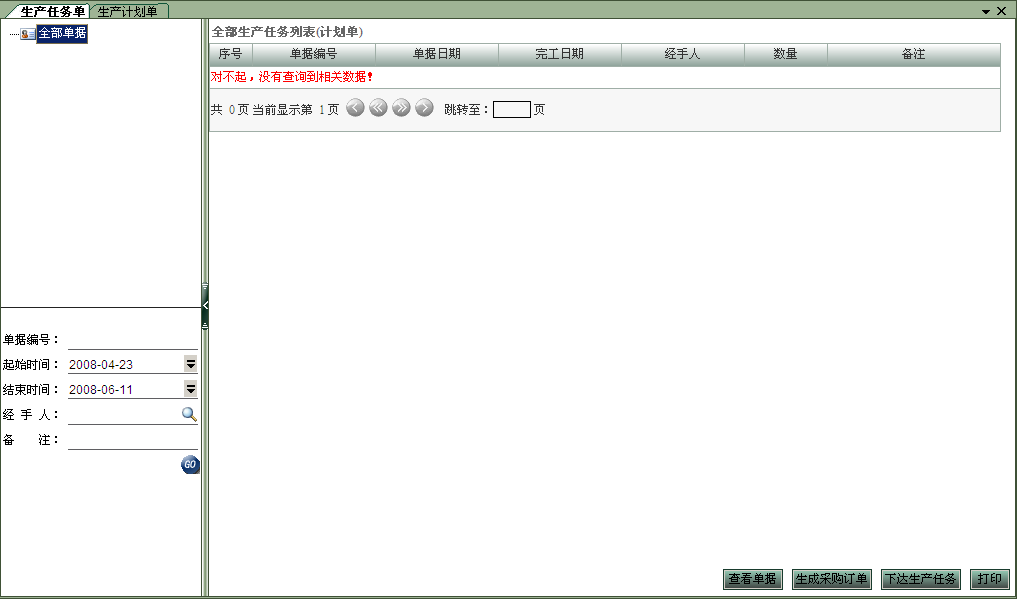Focus the 单据编号 input field
The height and width of the screenshot is (599, 1017).
pos(133,340)
